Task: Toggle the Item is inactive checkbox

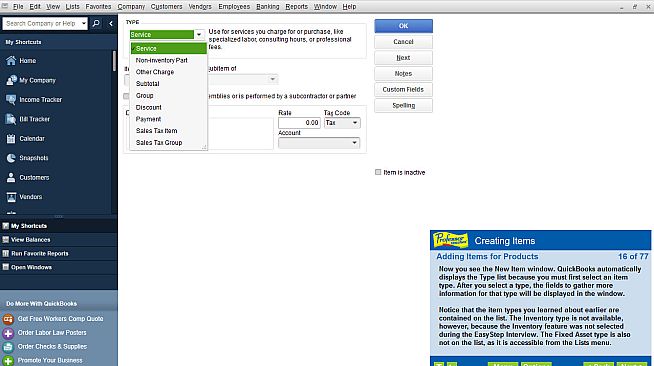Action: (378, 172)
